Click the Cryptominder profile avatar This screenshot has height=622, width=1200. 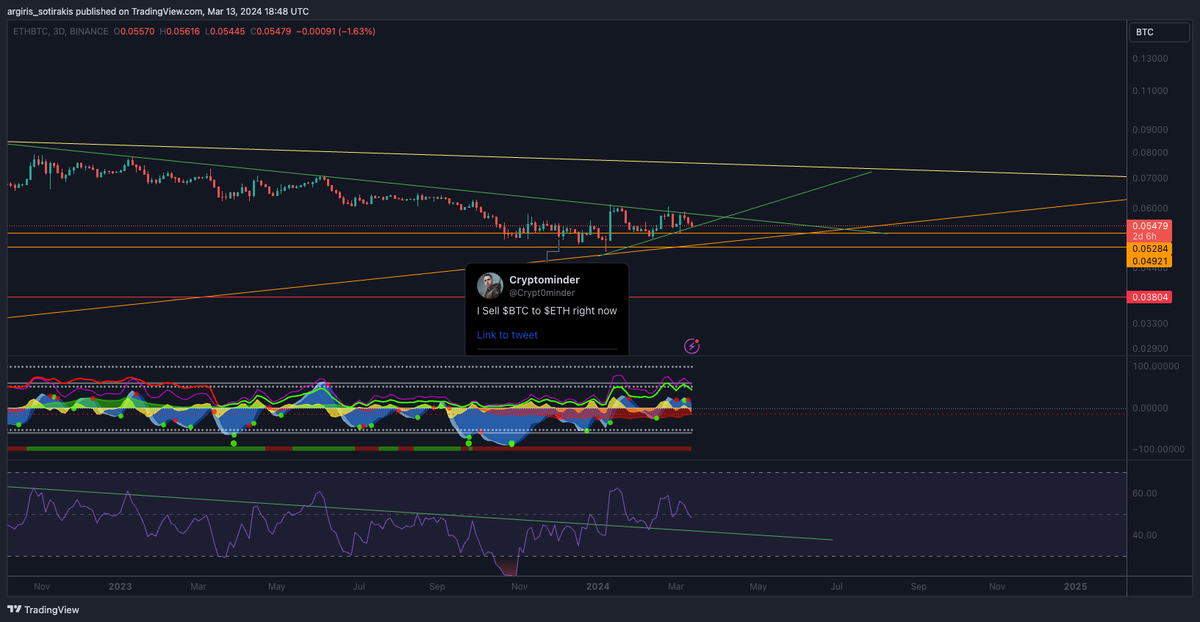(x=490, y=285)
